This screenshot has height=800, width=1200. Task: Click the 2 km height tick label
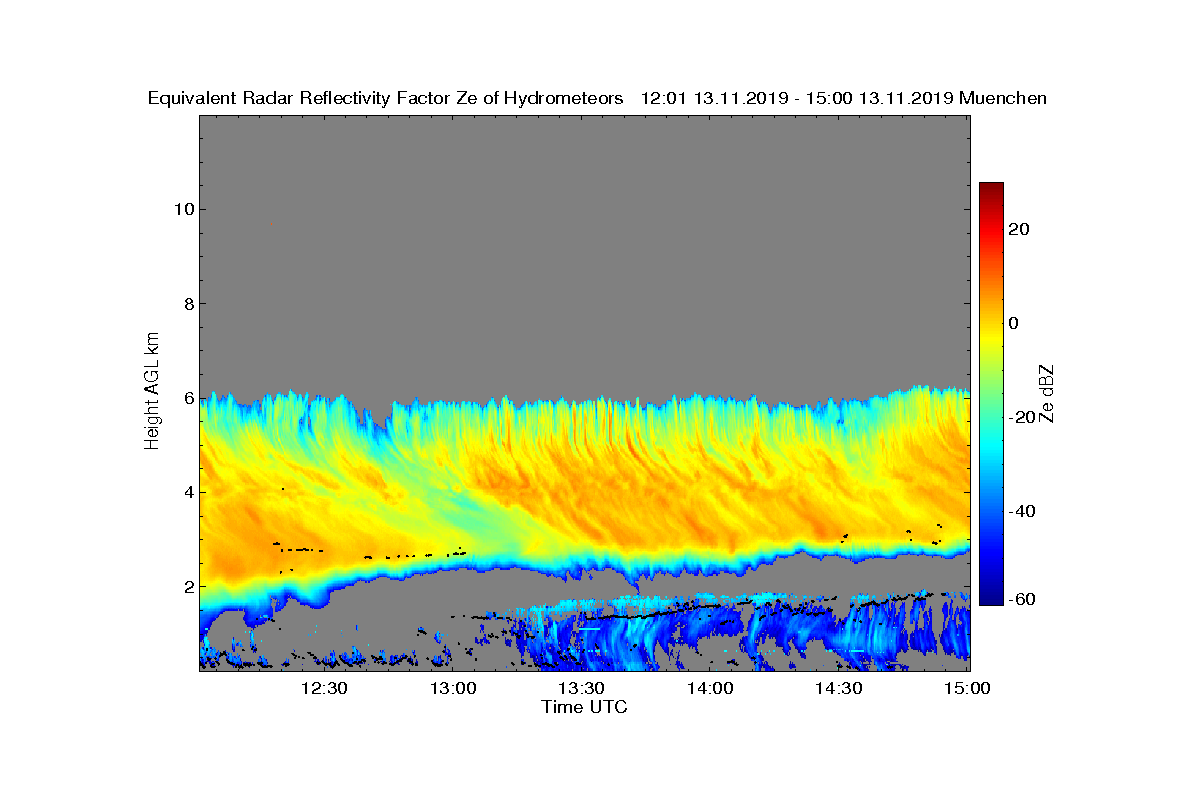point(189,586)
